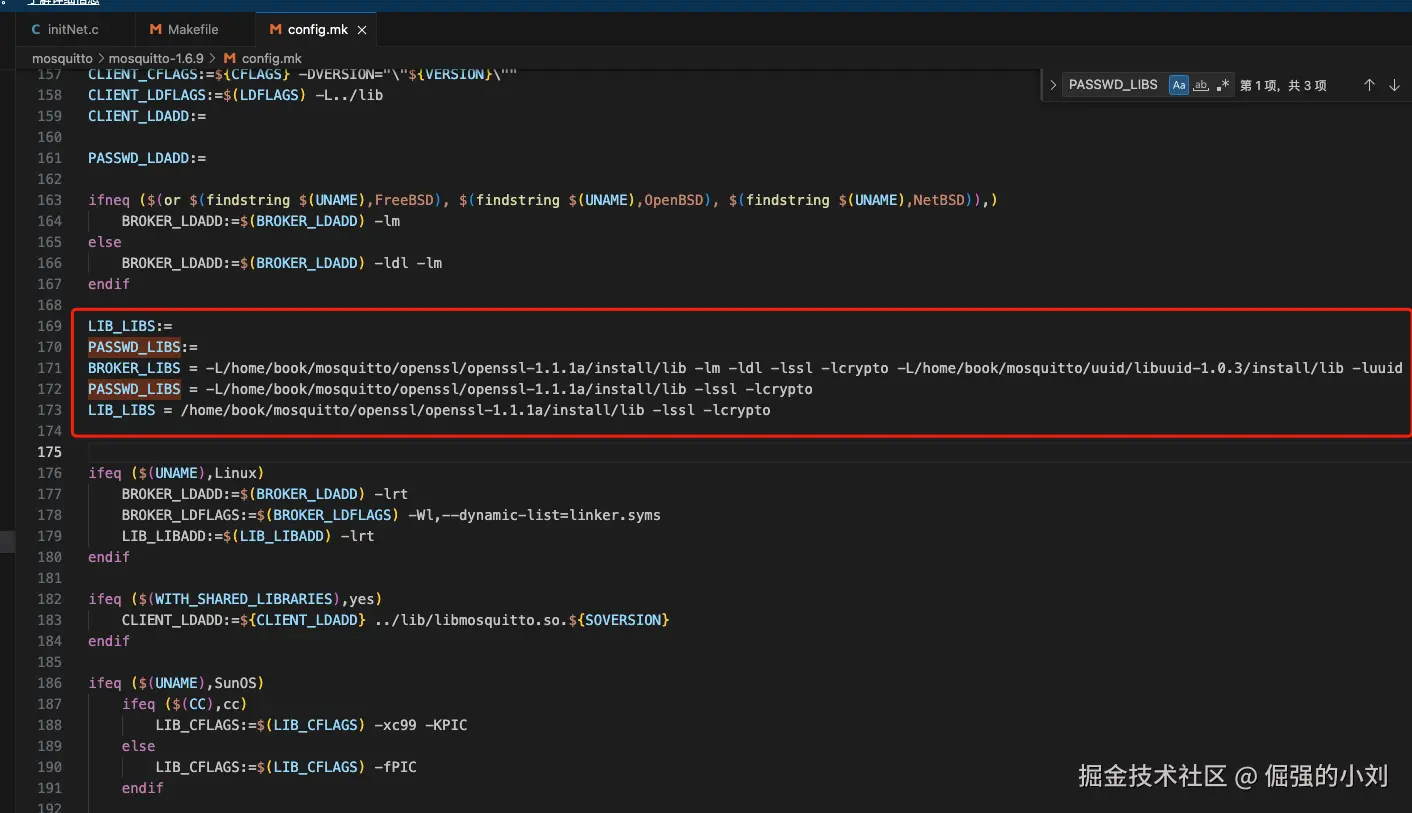1412x813 pixels.
Task: Click the BROKER_LDFLAGS line with linker.syms
Action: (391, 515)
